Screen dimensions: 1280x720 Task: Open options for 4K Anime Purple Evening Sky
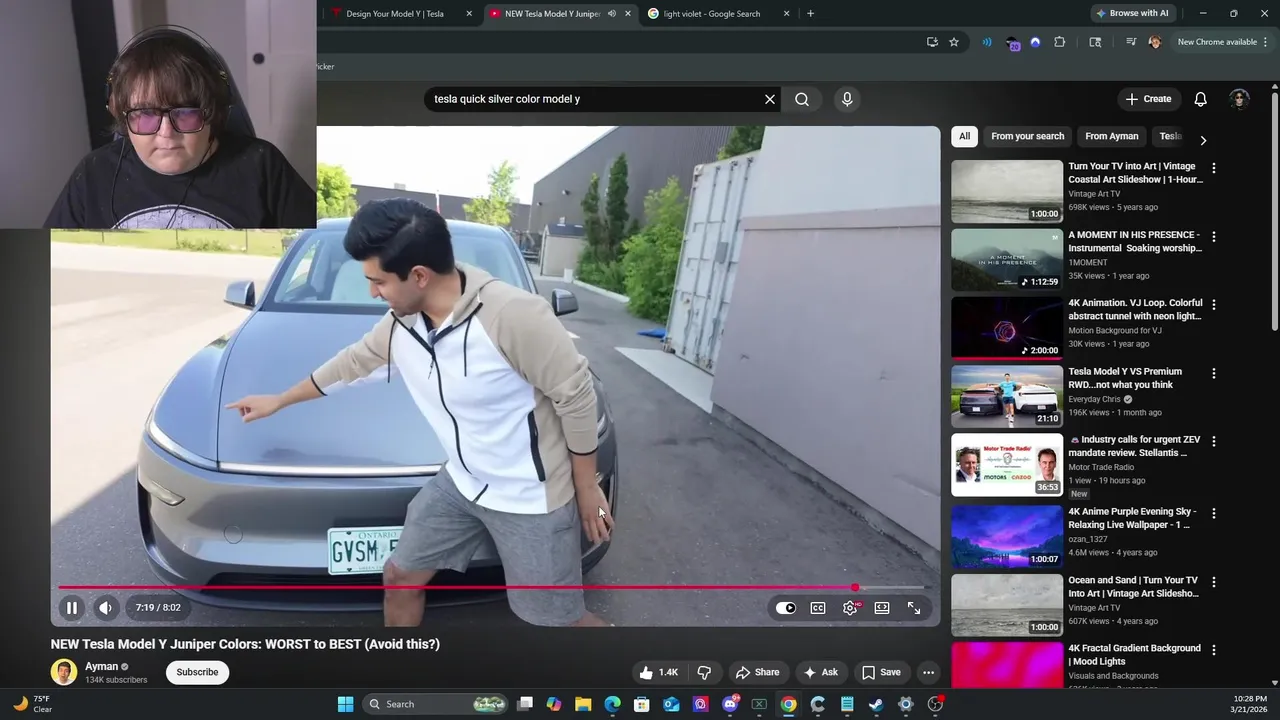pos(1214,513)
